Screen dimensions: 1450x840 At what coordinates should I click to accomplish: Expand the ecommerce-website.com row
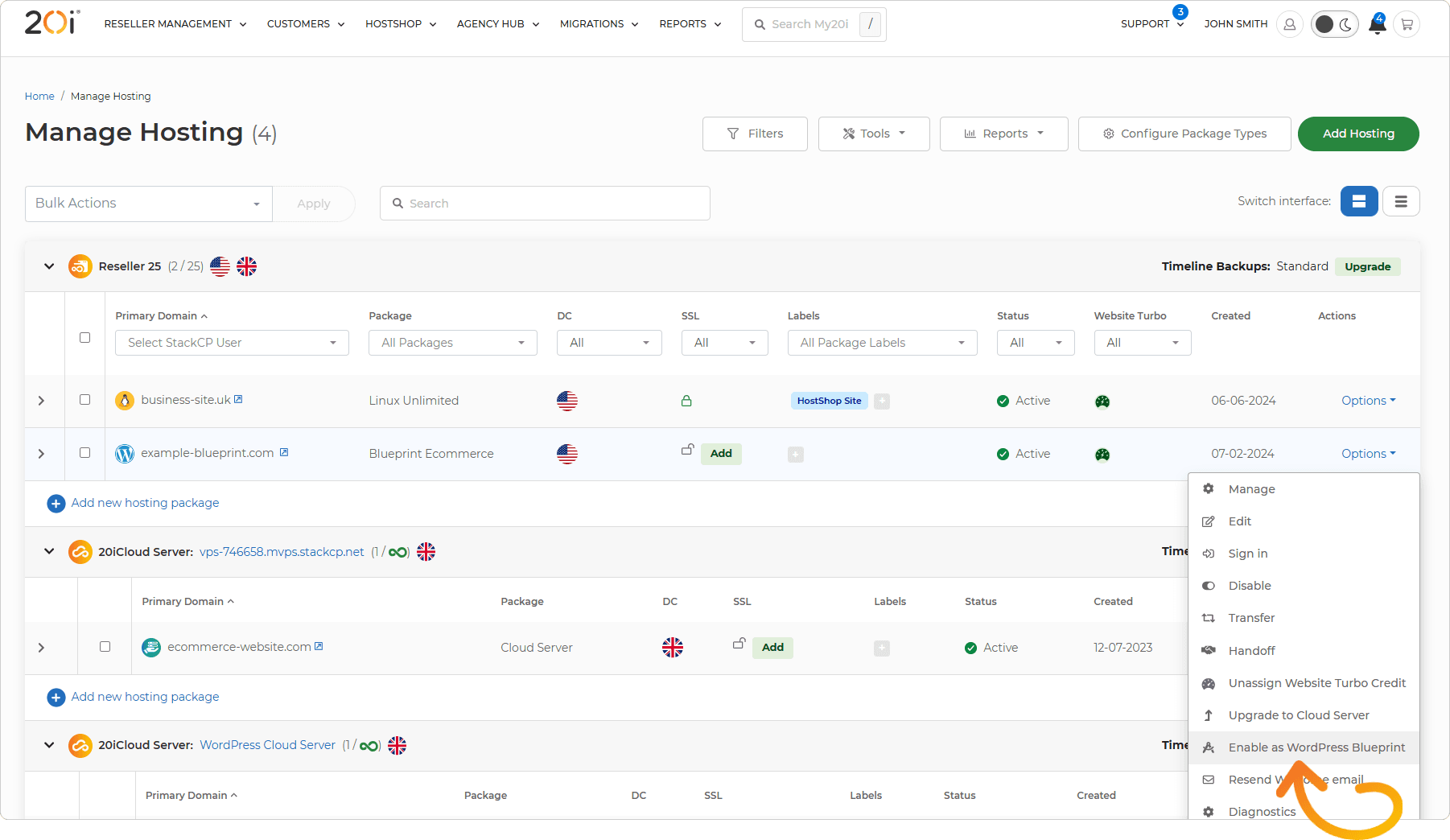(41, 648)
